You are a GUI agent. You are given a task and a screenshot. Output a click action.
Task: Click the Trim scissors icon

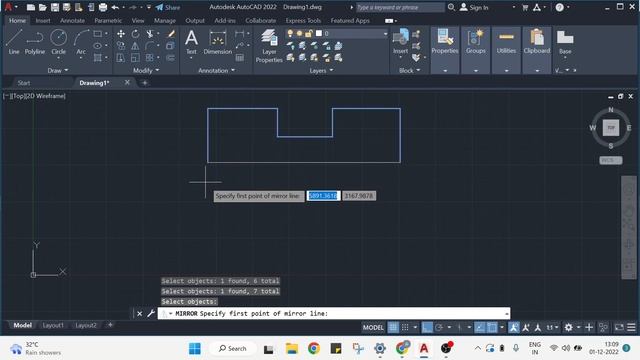coord(150,34)
